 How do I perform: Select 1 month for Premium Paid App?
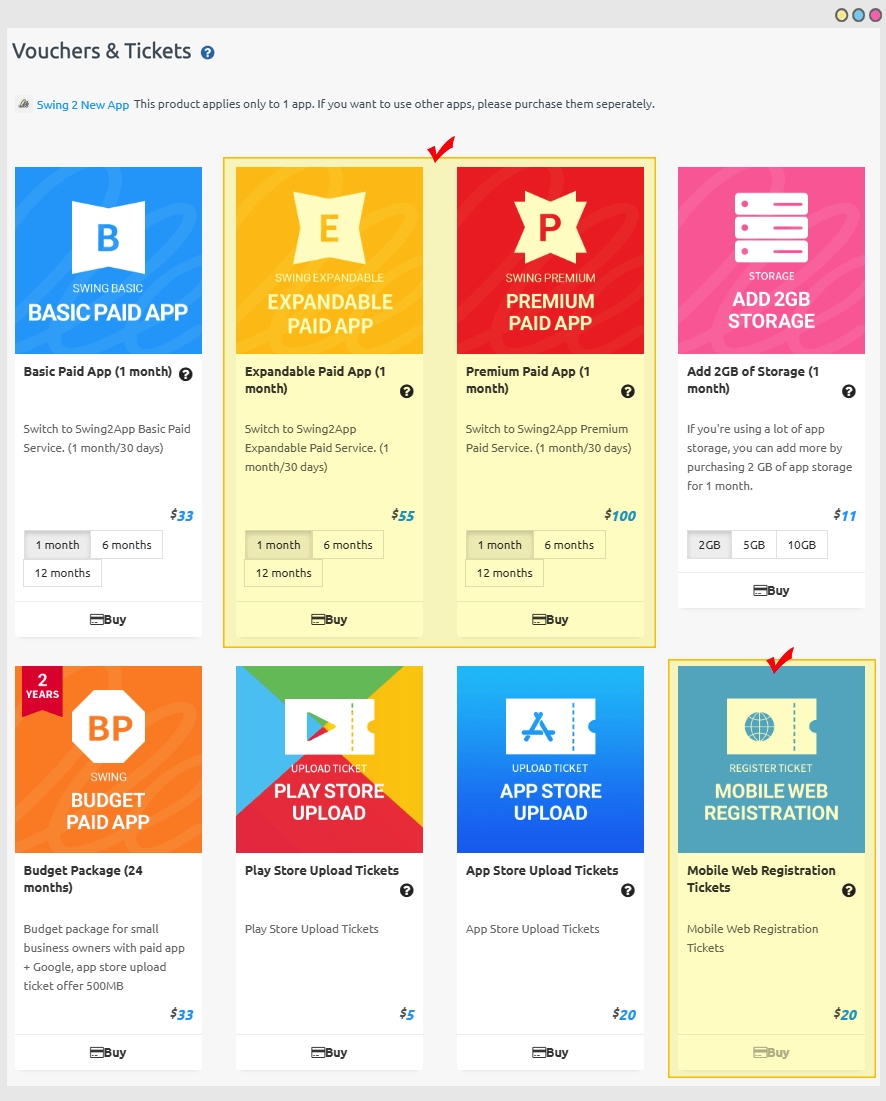(x=500, y=545)
